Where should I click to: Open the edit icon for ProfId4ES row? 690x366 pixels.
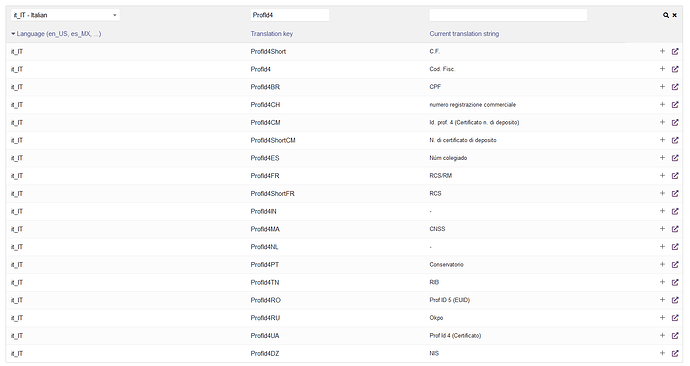[x=675, y=158]
